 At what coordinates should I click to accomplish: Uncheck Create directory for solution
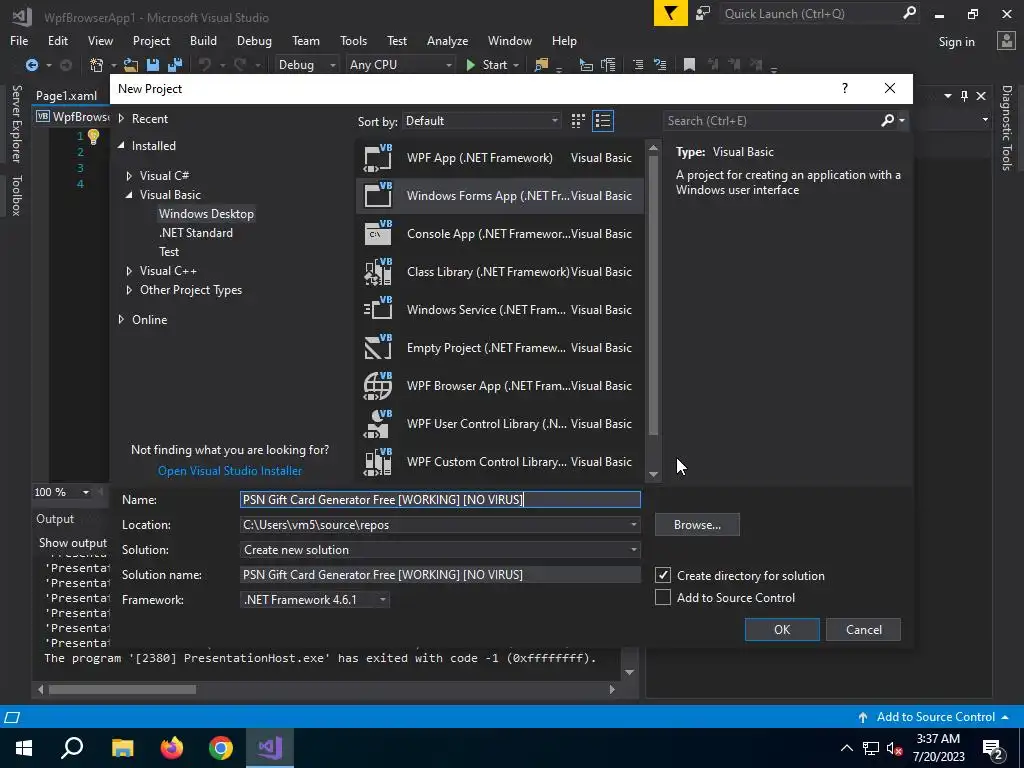pos(663,575)
